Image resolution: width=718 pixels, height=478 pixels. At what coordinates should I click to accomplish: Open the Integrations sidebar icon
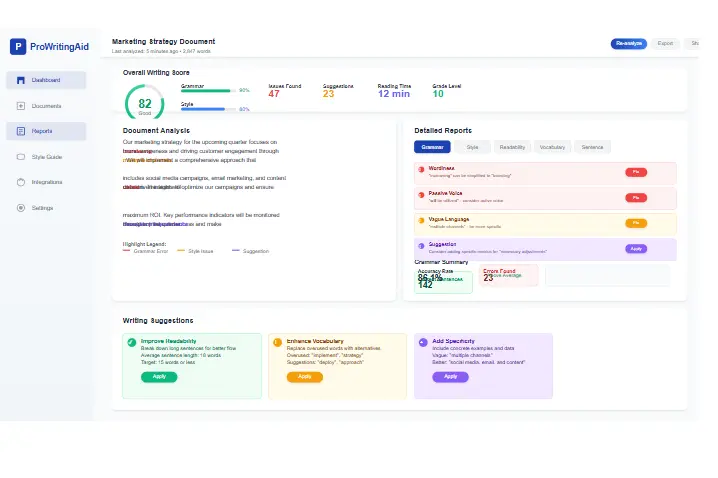pyautogui.click(x=21, y=182)
